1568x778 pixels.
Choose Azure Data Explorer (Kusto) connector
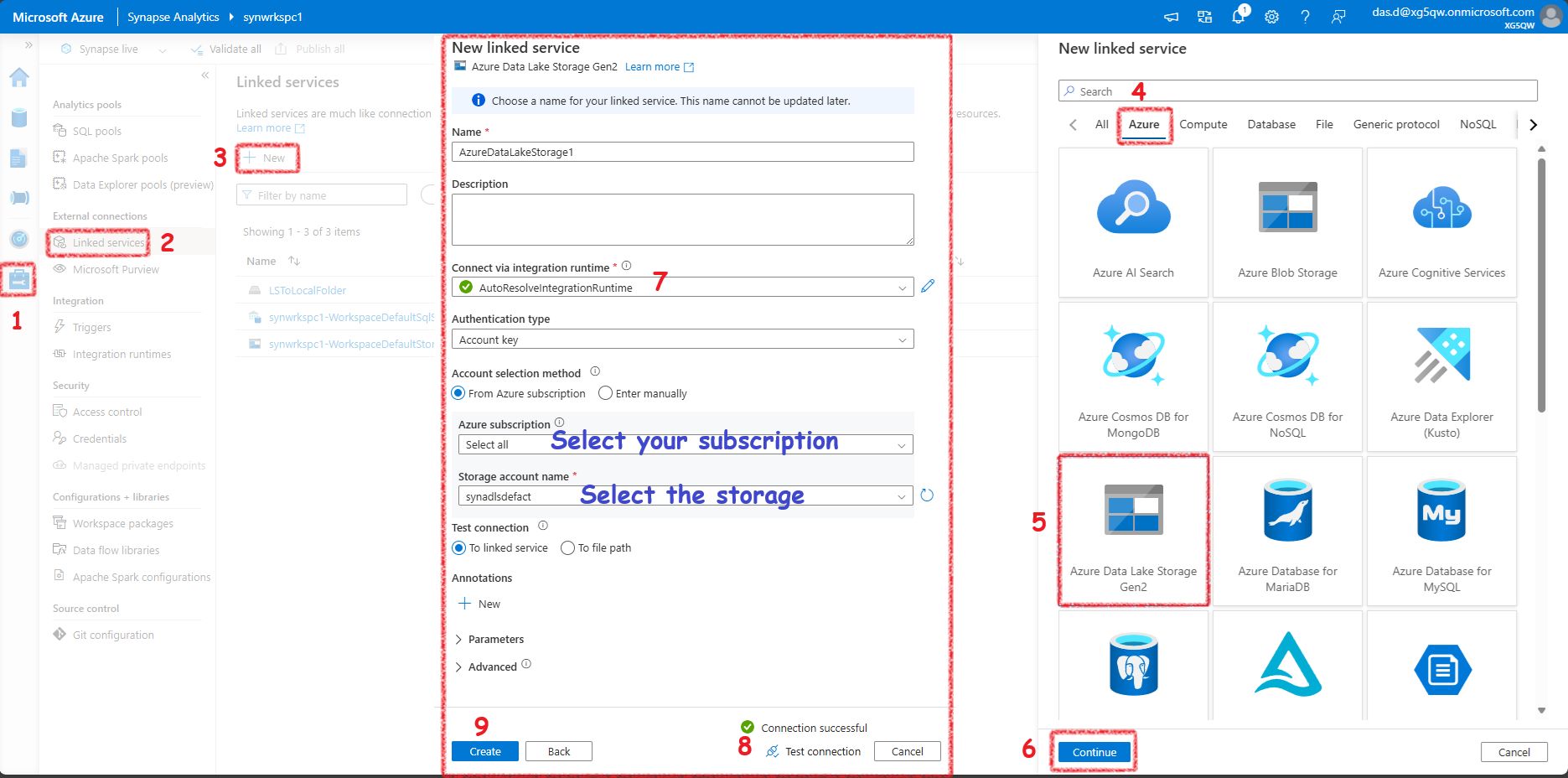(x=1441, y=376)
